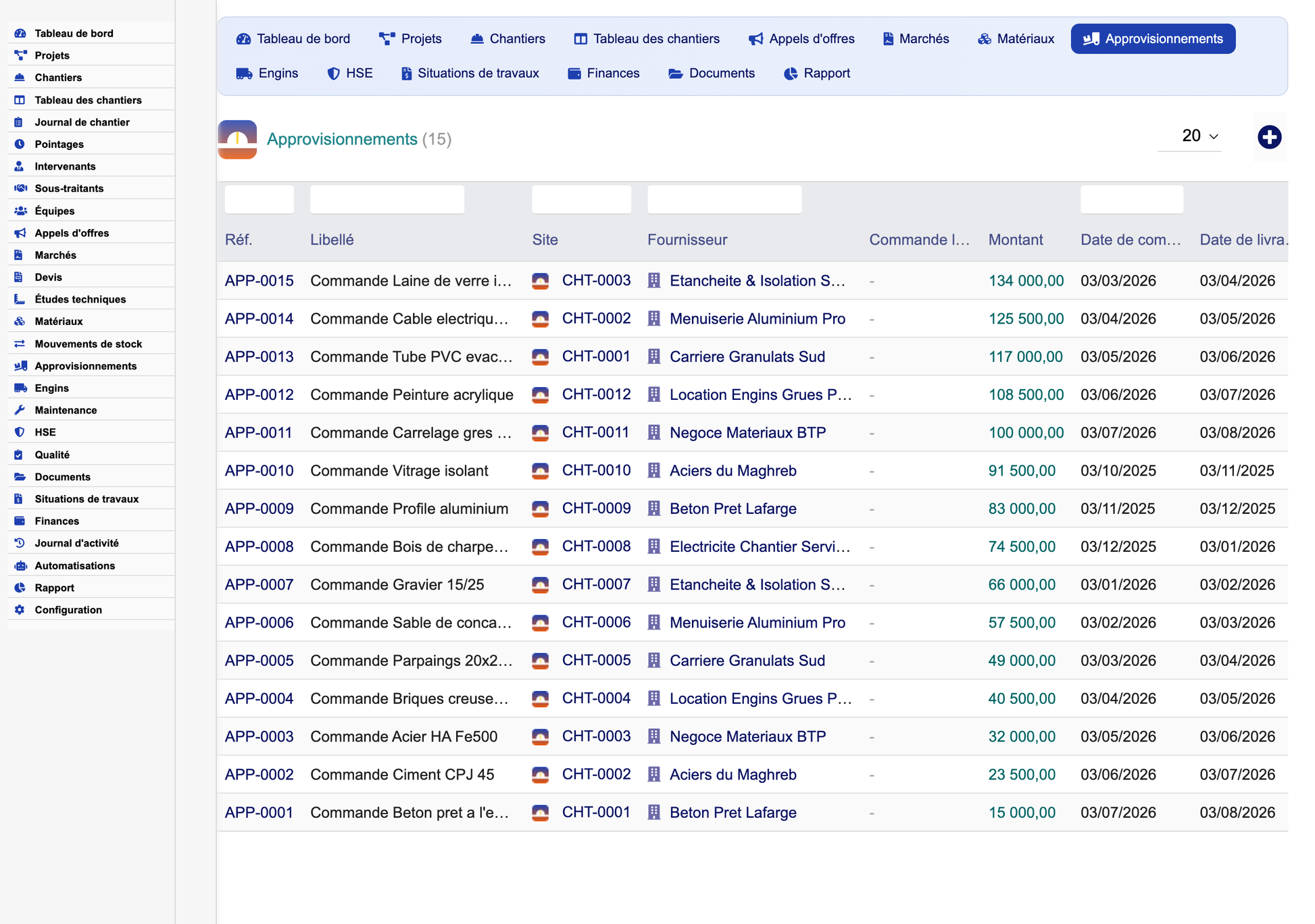Click the Documents folder icon in top navigation
This screenshot has height=924, width=1315.
tap(676, 74)
